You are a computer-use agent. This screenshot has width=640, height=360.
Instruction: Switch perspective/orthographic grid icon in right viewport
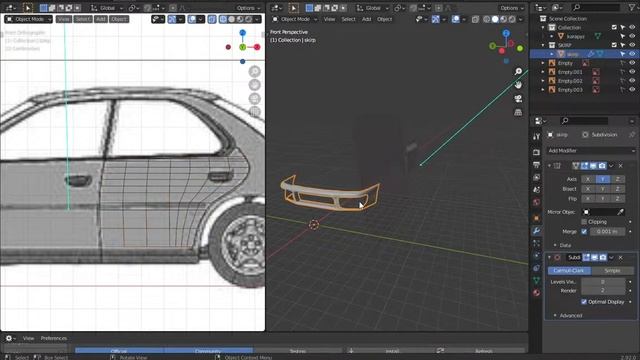[518, 112]
